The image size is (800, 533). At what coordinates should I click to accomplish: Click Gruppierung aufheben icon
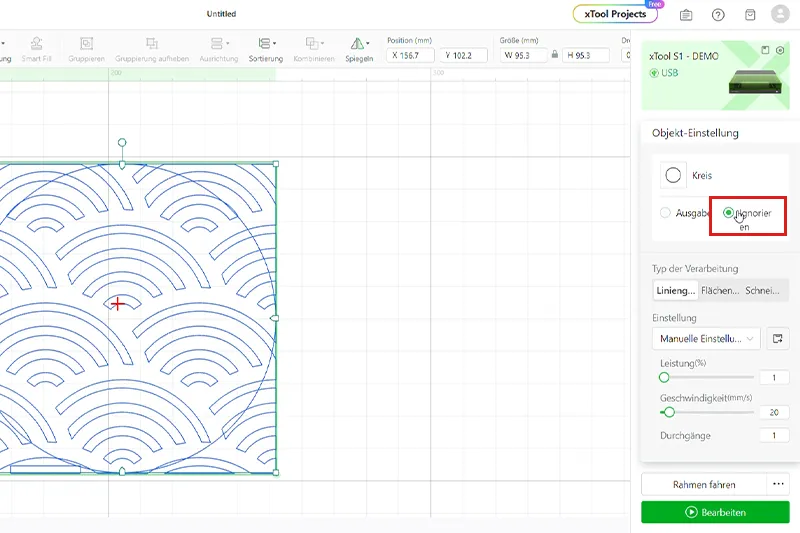(152, 44)
